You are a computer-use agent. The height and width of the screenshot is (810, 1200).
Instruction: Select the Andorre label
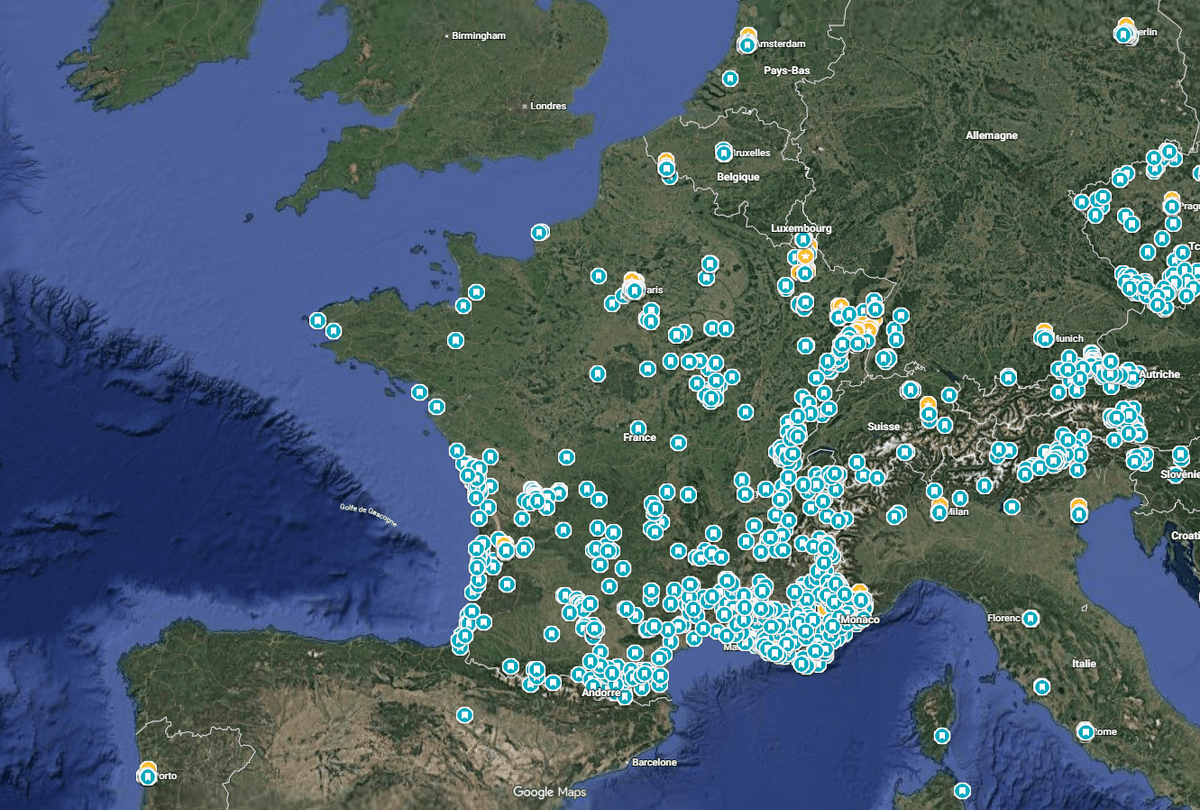pyautogui.click(x=602, y=692)
